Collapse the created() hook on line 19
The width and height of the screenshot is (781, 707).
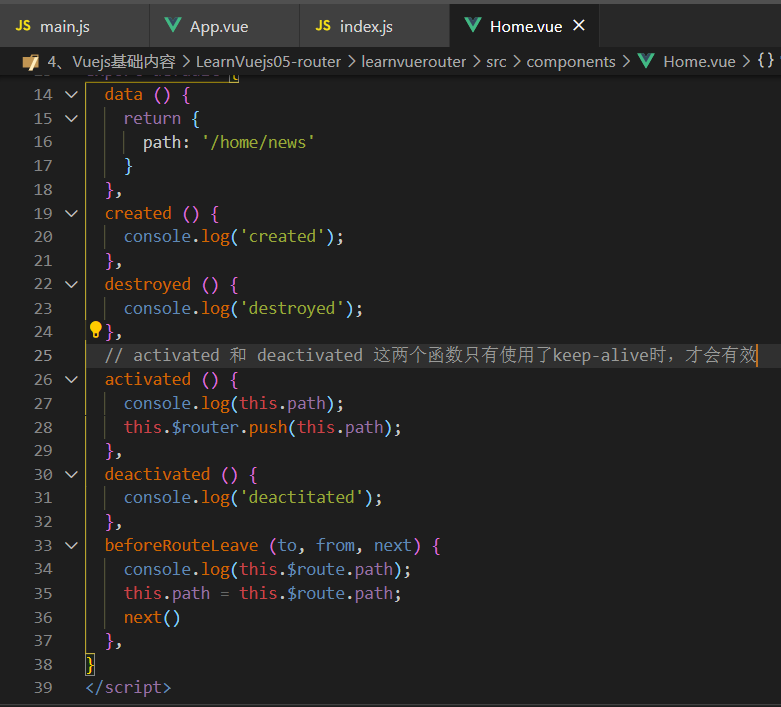click(72, 213)
